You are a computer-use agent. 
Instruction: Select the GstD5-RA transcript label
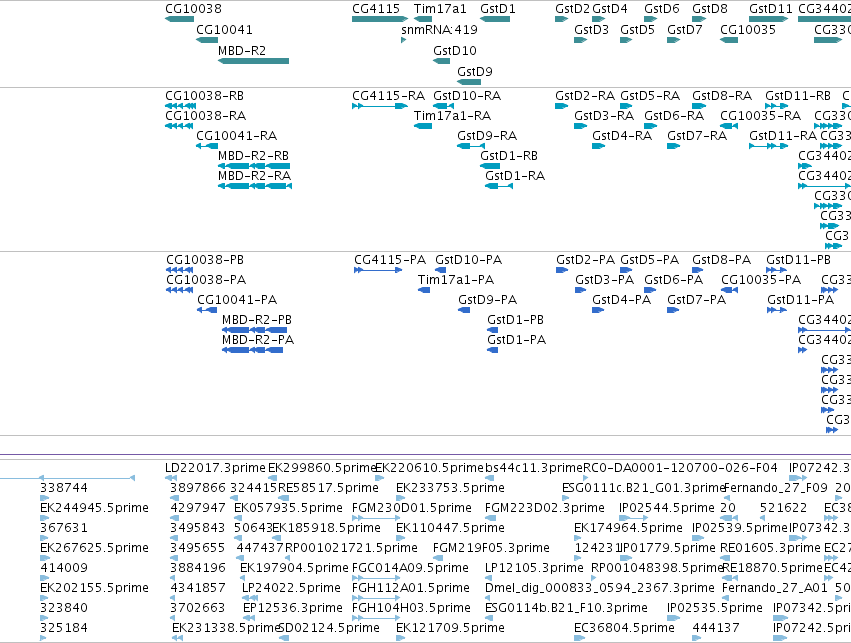tap(650, 96)
